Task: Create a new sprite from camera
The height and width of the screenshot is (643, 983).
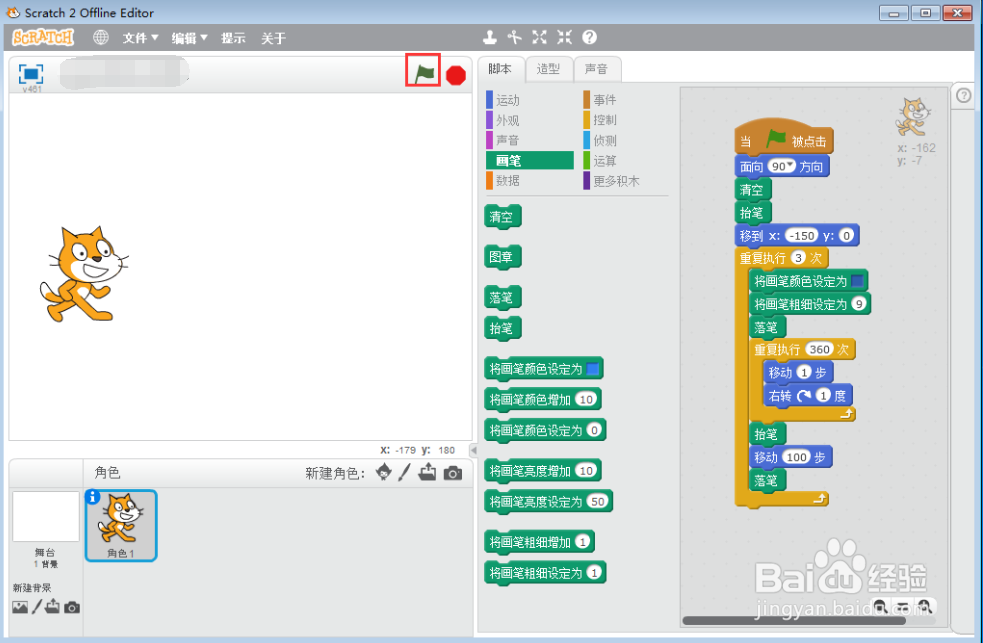Action: (x=453, y=473)
